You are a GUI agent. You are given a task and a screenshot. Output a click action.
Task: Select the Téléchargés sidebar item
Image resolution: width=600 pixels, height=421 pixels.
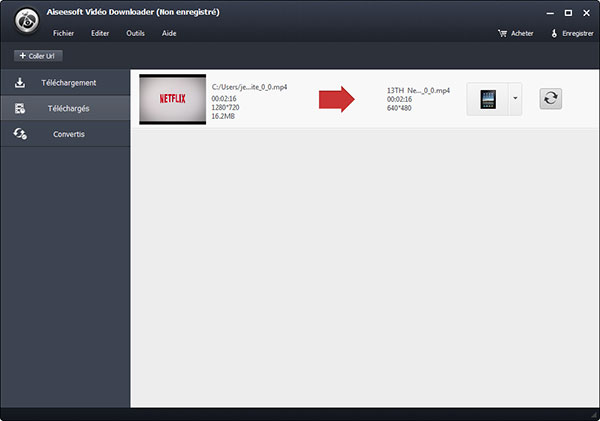click(65, 108)
